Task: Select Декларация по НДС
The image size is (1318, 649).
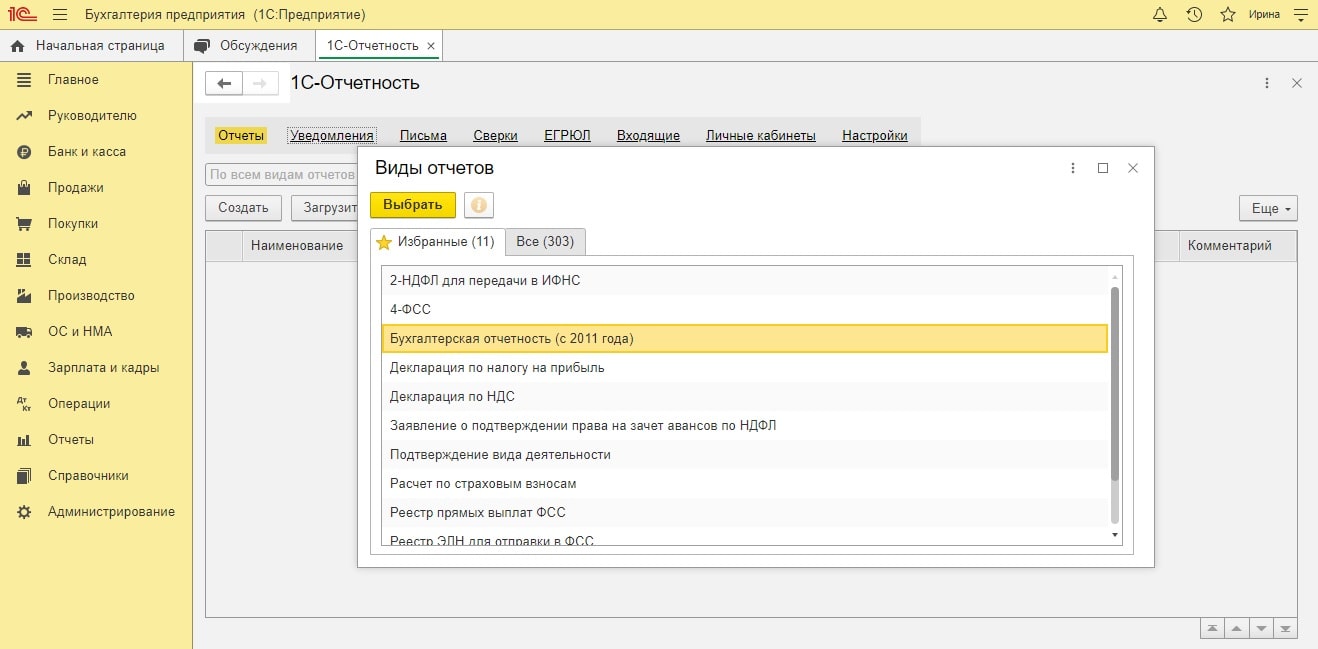Action: [745, 397]
